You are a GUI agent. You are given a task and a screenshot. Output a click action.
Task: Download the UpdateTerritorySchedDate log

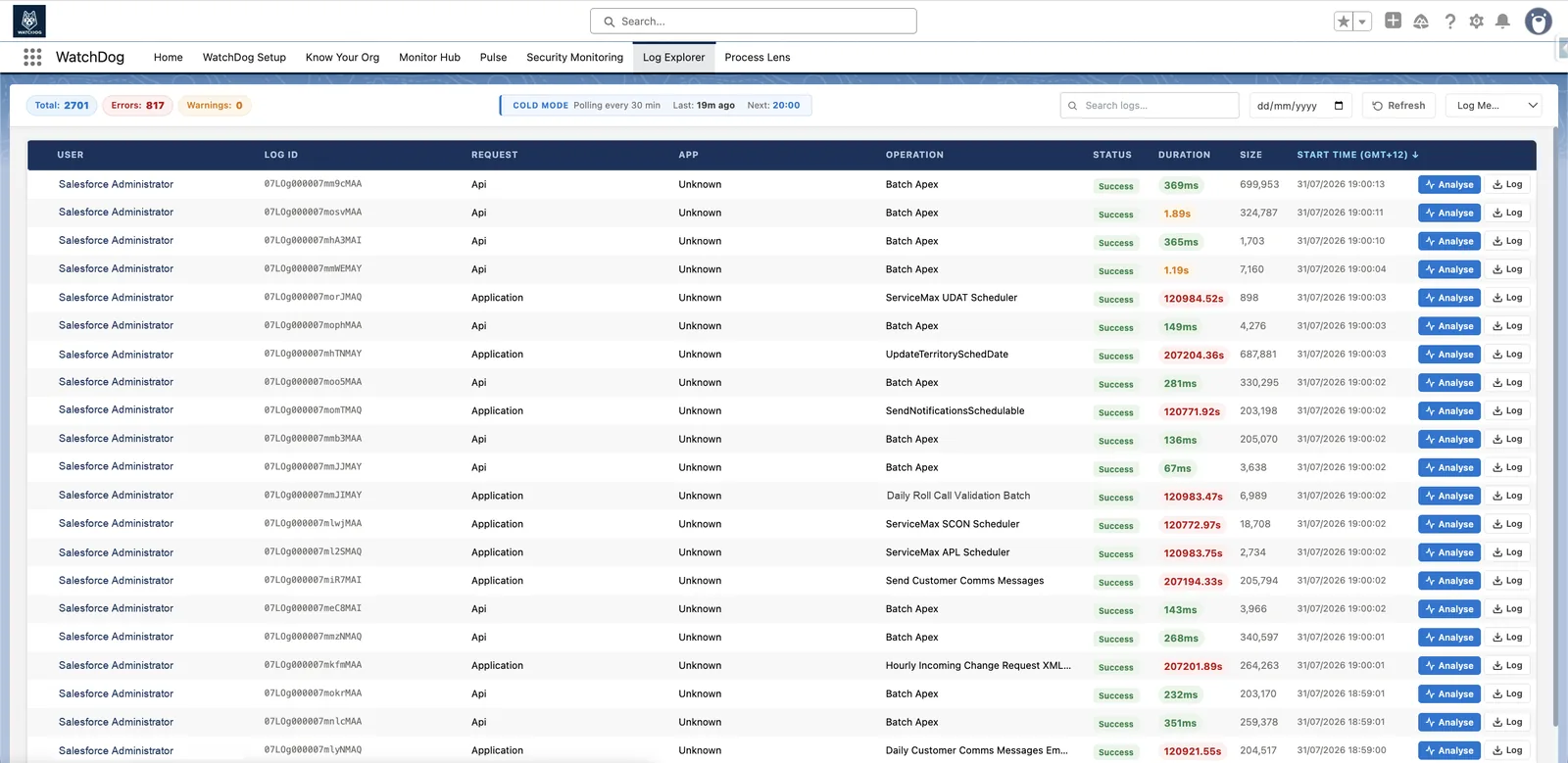(1507, 355)
